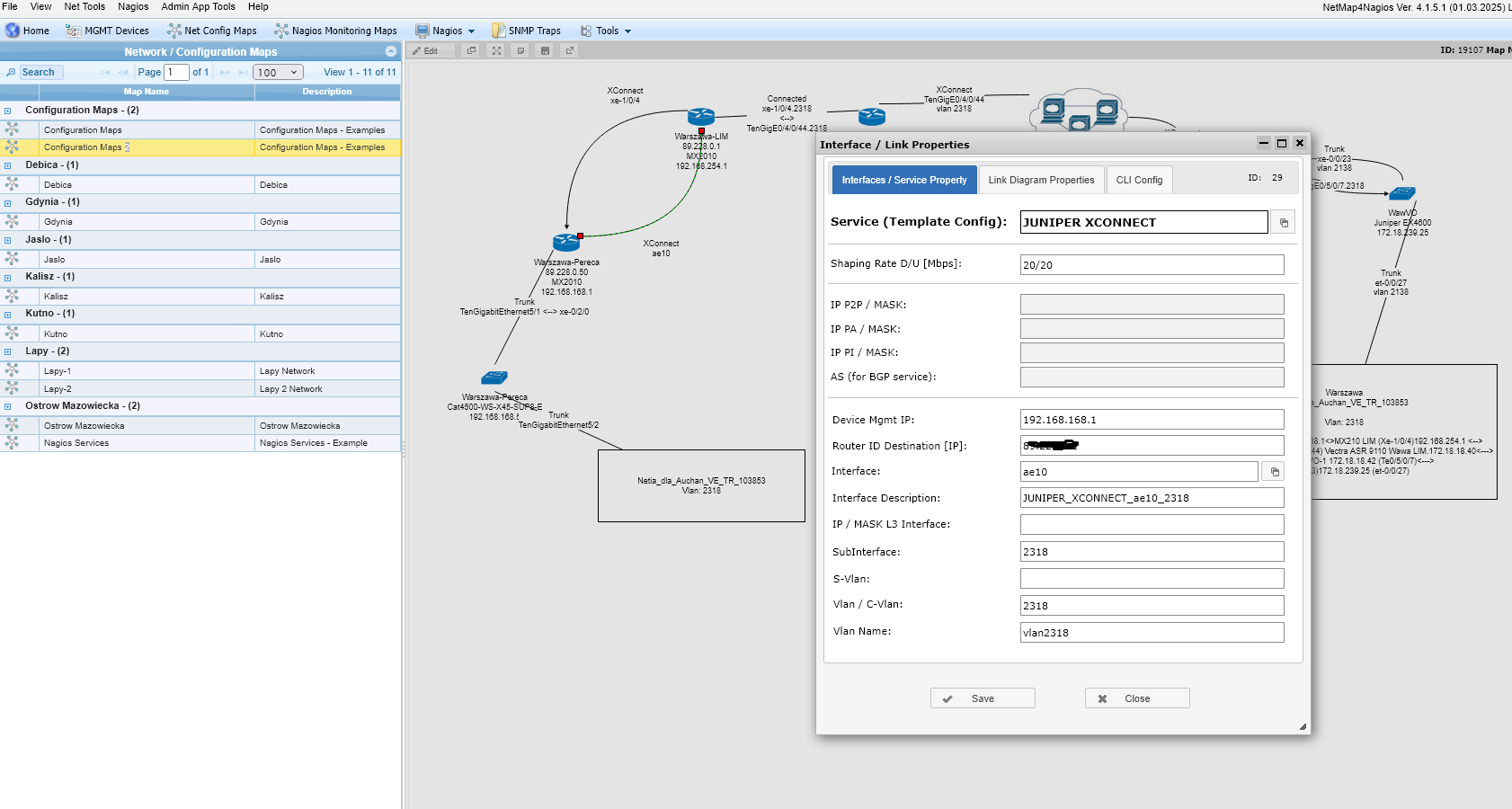Select Interfaces / Service Property tab
1512x809 pixels.
coord(904,180)
